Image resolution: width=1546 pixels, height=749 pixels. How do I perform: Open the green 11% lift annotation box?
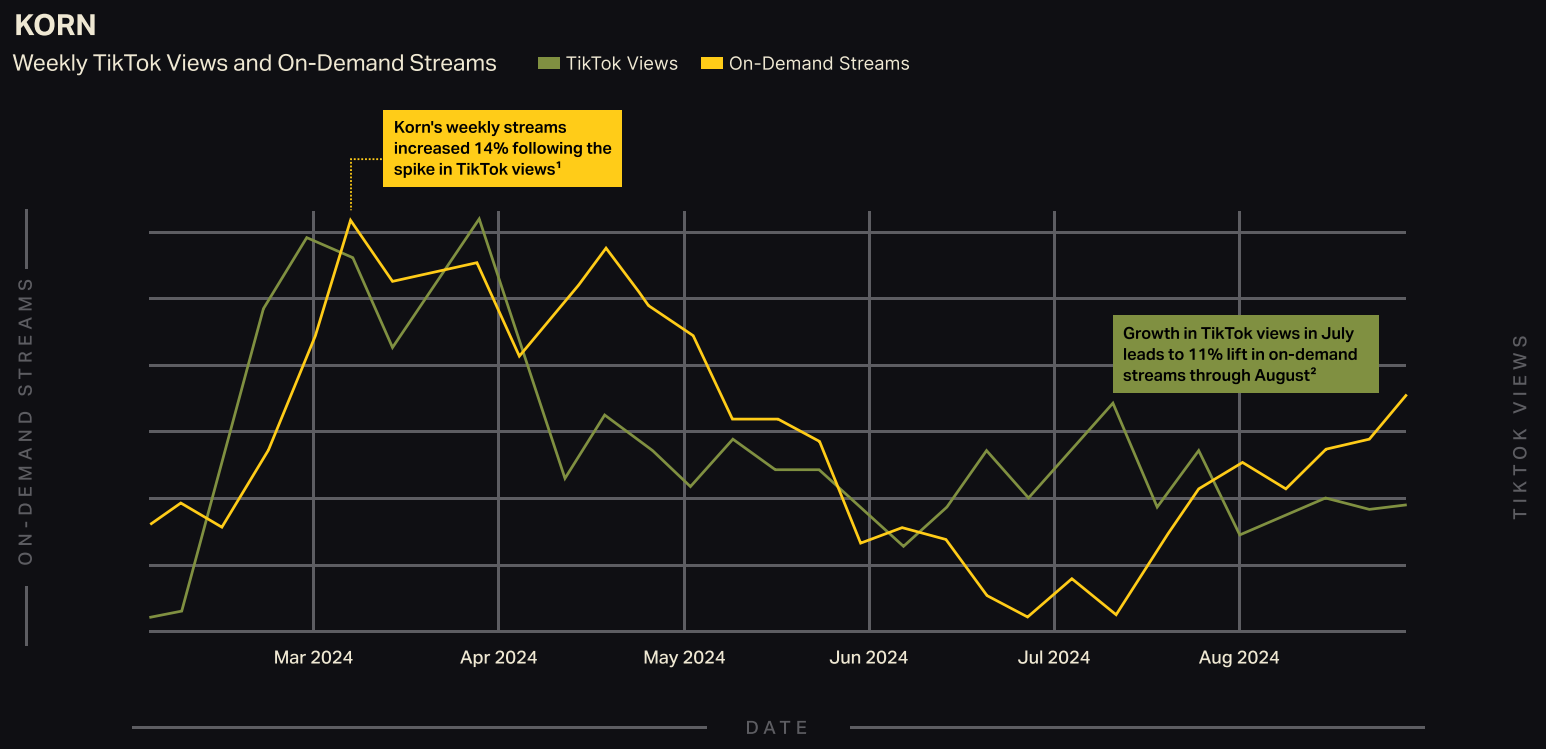coord(1245,354)
